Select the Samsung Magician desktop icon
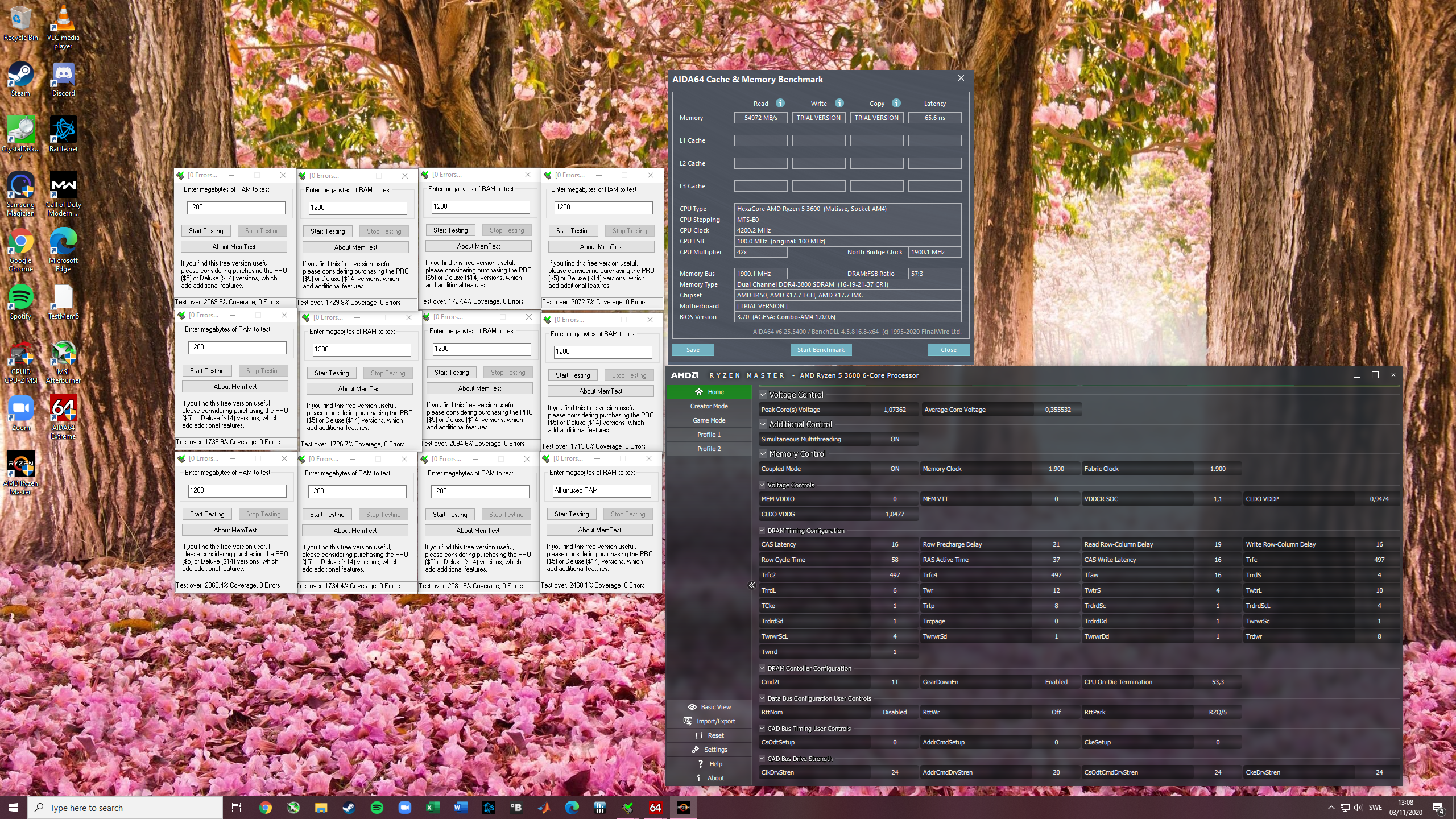 point(21,195)
